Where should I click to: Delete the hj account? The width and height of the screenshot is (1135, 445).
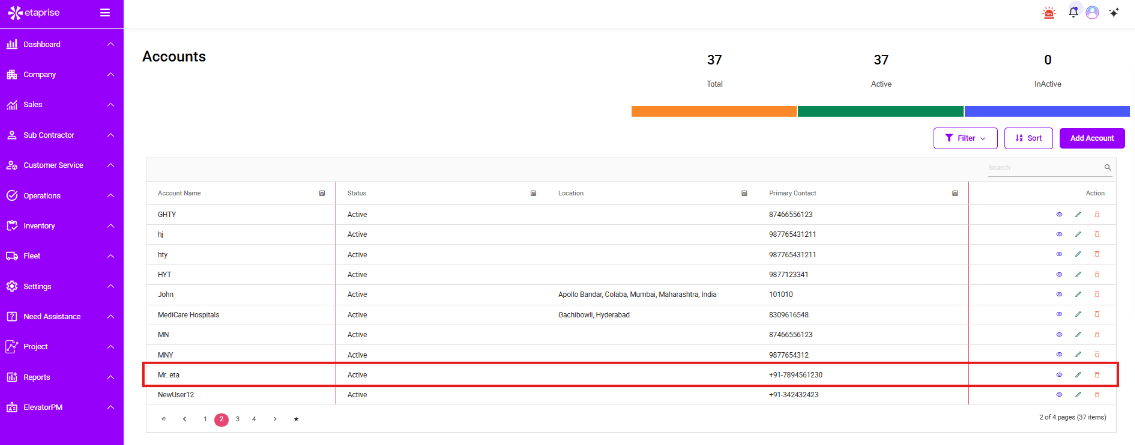coord(1097,234)
